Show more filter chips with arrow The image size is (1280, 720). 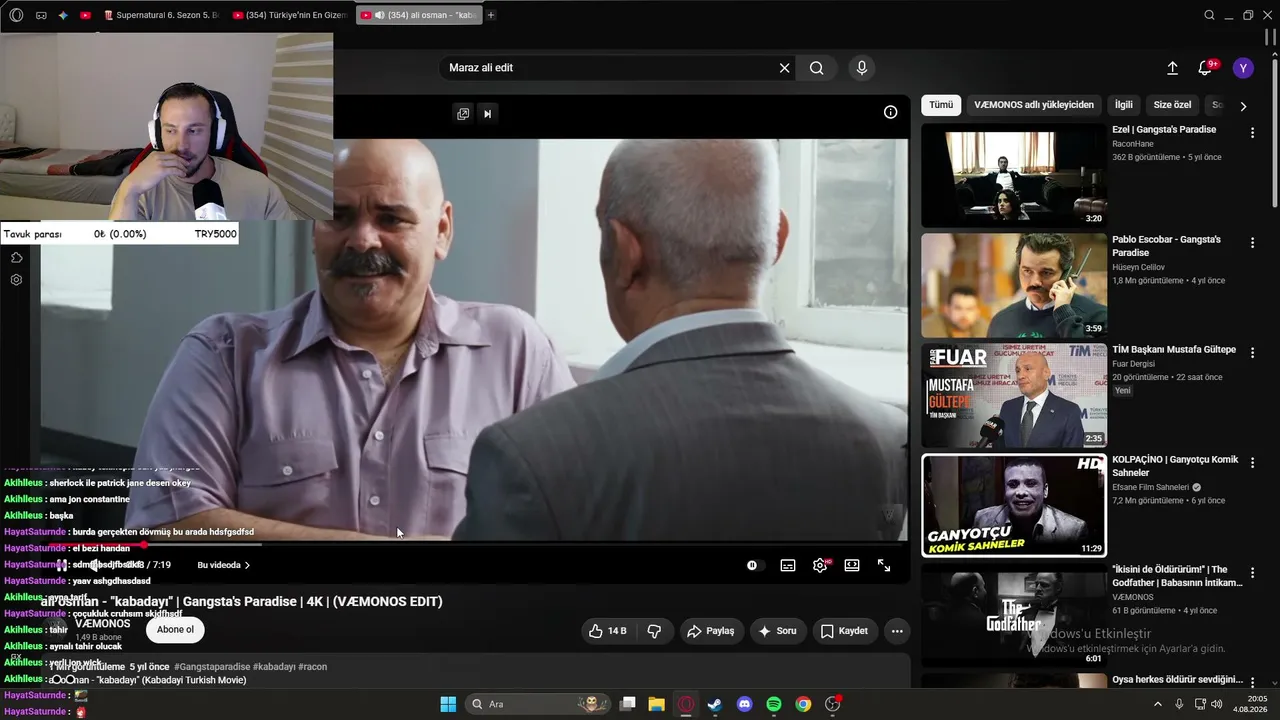(x=1243, y=106)
